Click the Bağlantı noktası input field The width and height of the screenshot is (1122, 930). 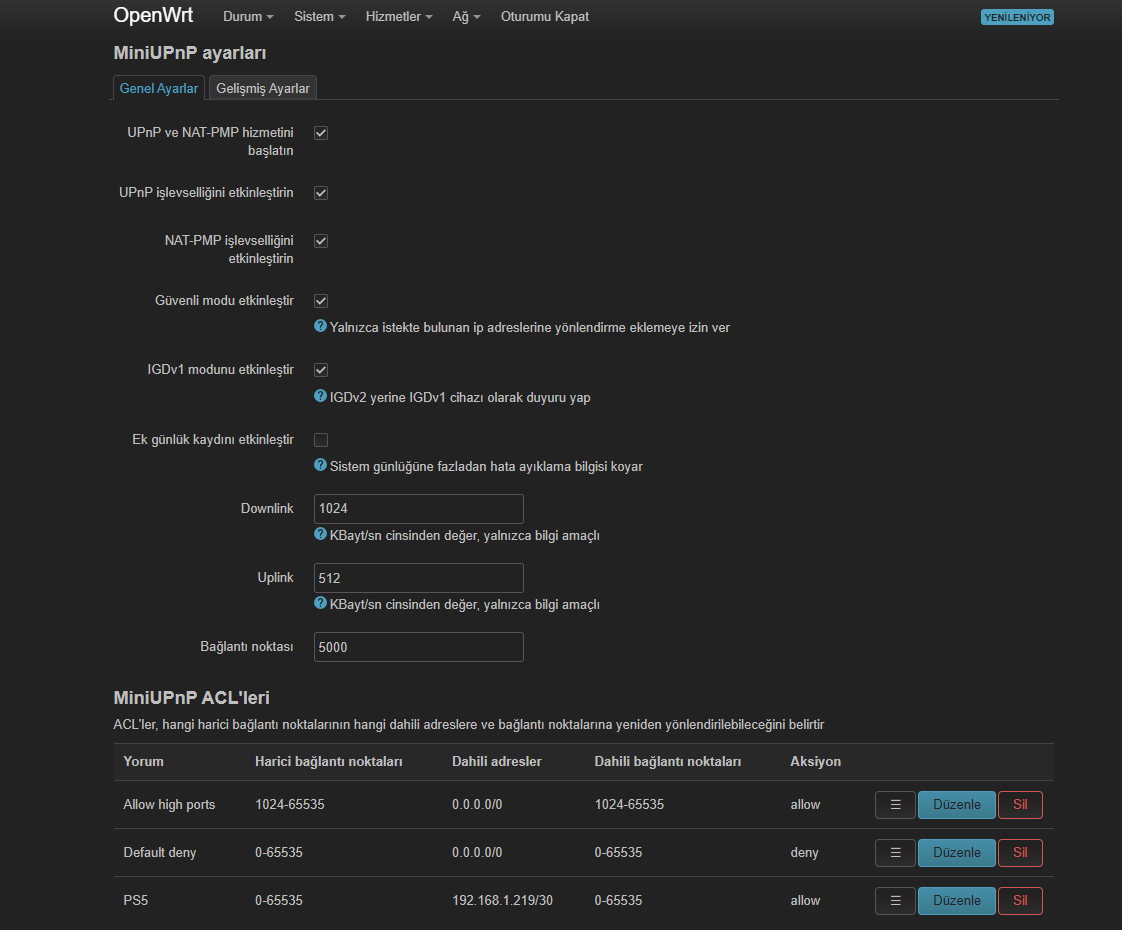[x=419, y=647]
